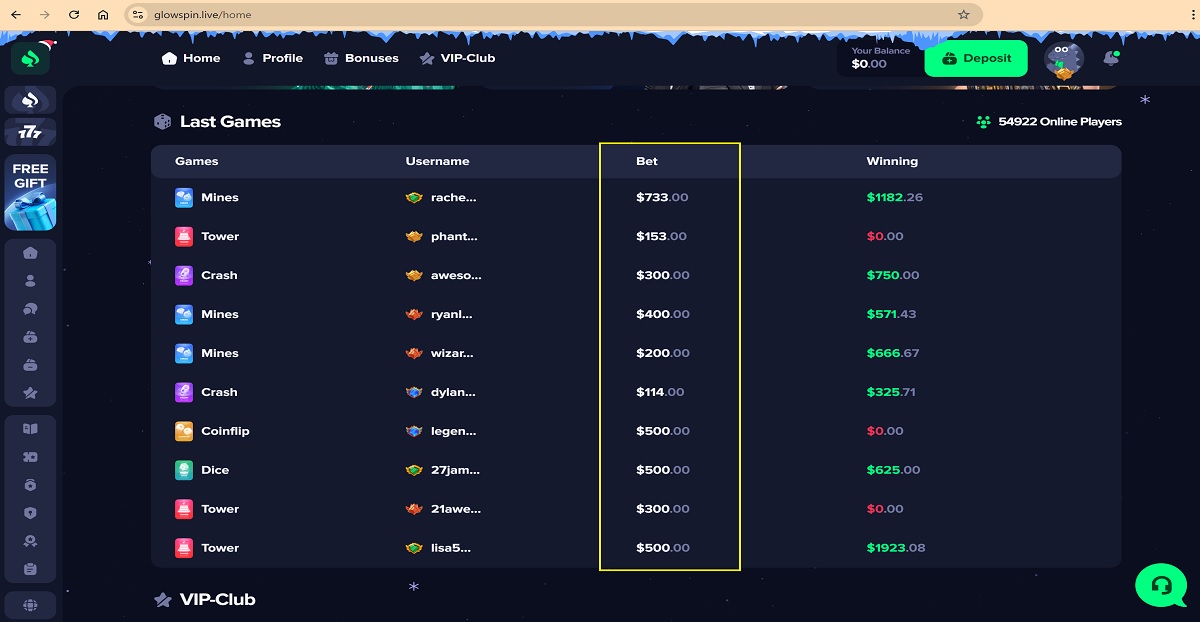The height and width of the screenshot is (622, 1200).
Task: Click the sidebar star VIP icon
Action: click(x=30, y=393)
